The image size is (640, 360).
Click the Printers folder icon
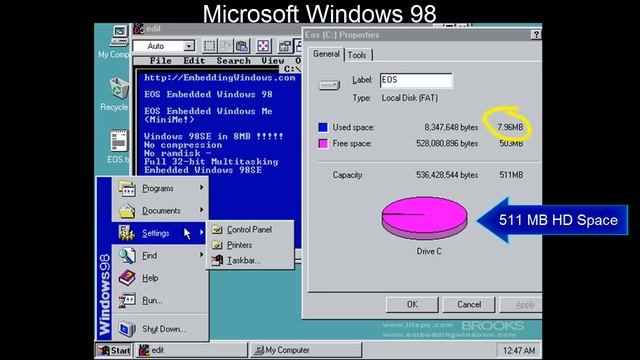pyautogui.click(x=217, y=245)
